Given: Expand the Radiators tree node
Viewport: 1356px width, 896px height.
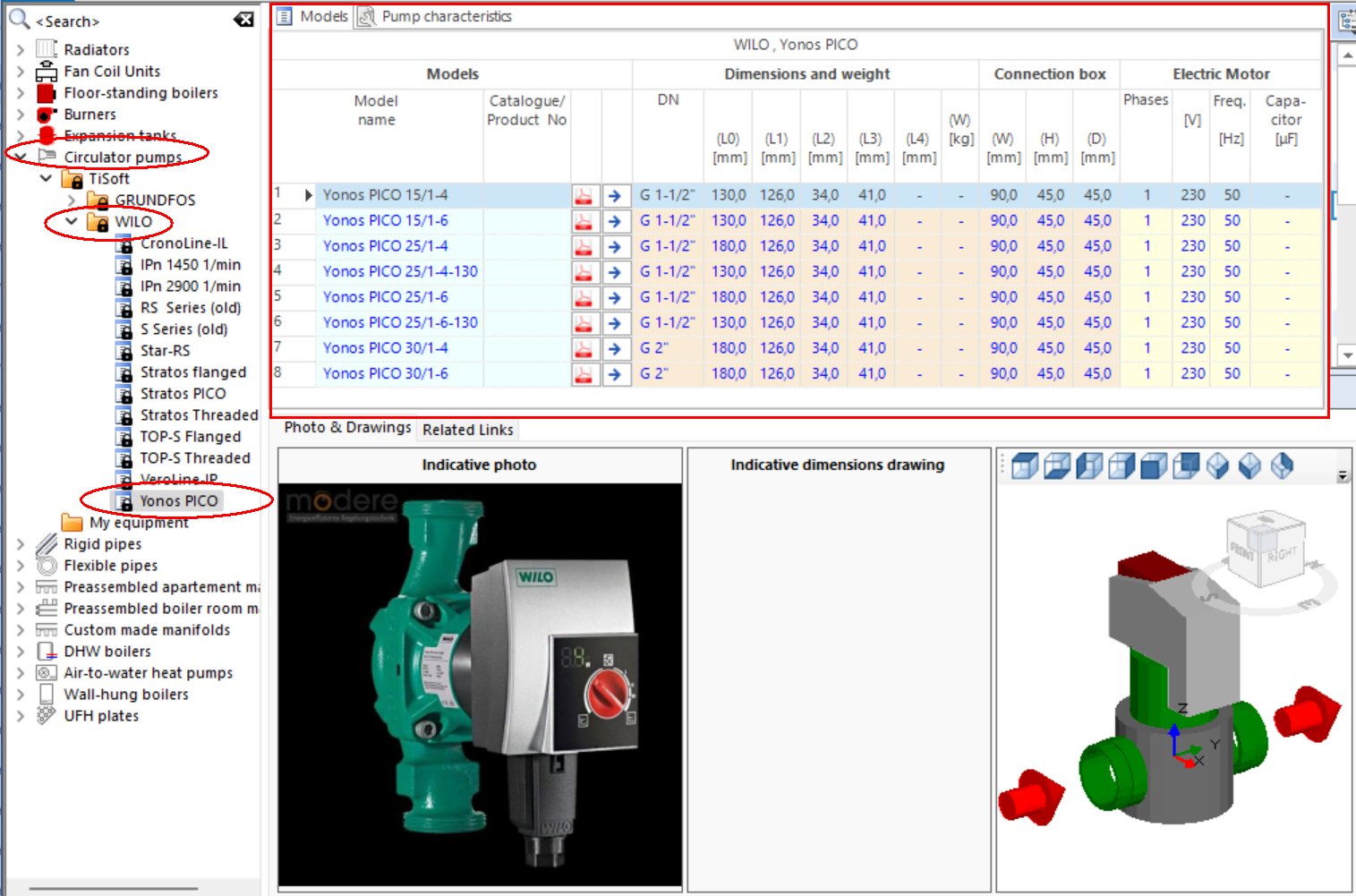Looking at the screenshot, I should (x=20, y=49).
